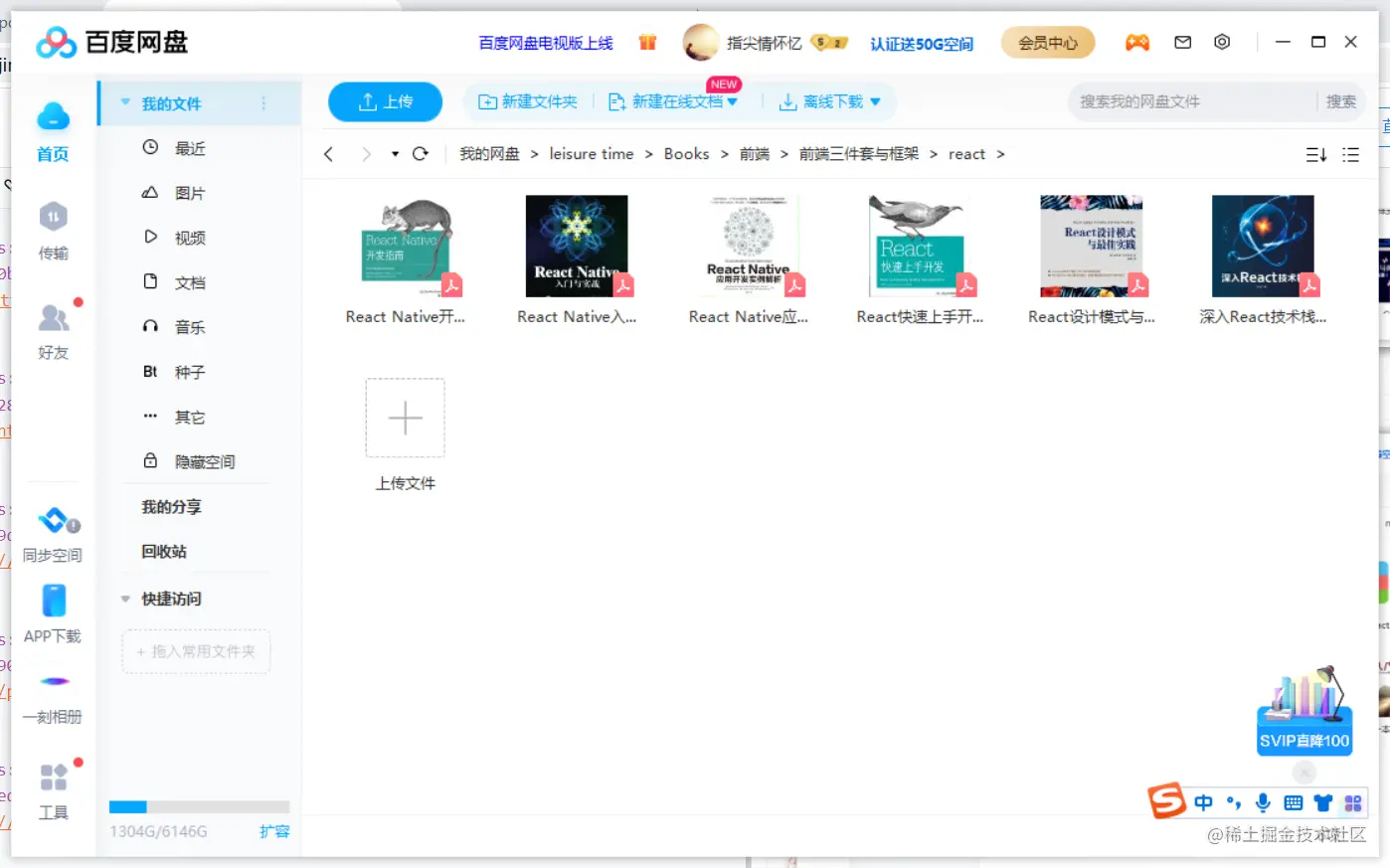Click the gift box icon
This screenshot has height=868, width=1390.
tap(647, 43)
